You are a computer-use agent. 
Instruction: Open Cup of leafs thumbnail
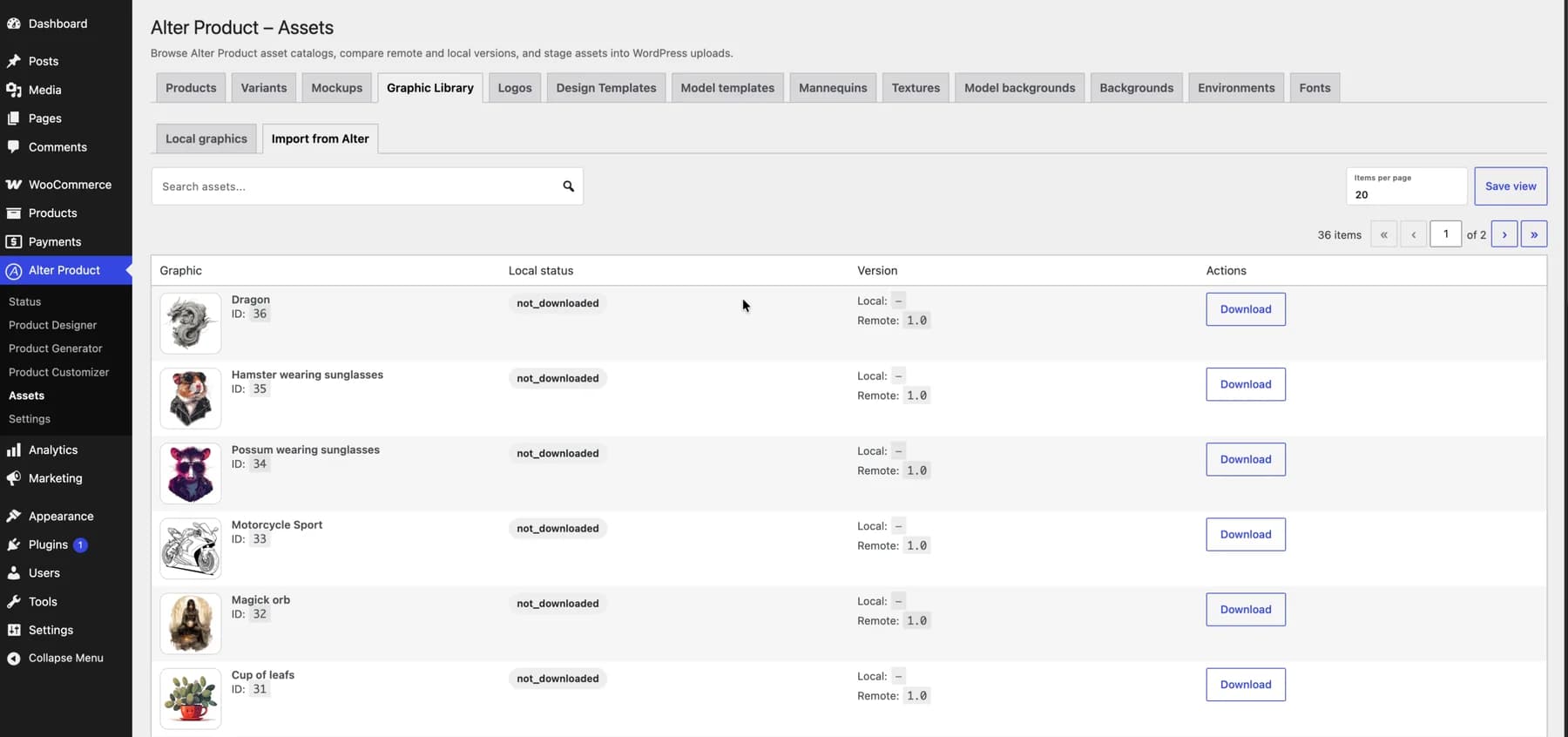(x=191, y=698)
